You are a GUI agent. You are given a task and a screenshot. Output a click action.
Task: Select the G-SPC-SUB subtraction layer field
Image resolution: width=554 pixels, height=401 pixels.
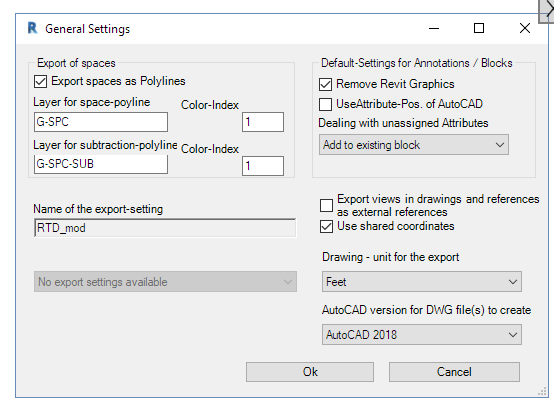click(x=101, y=164)
